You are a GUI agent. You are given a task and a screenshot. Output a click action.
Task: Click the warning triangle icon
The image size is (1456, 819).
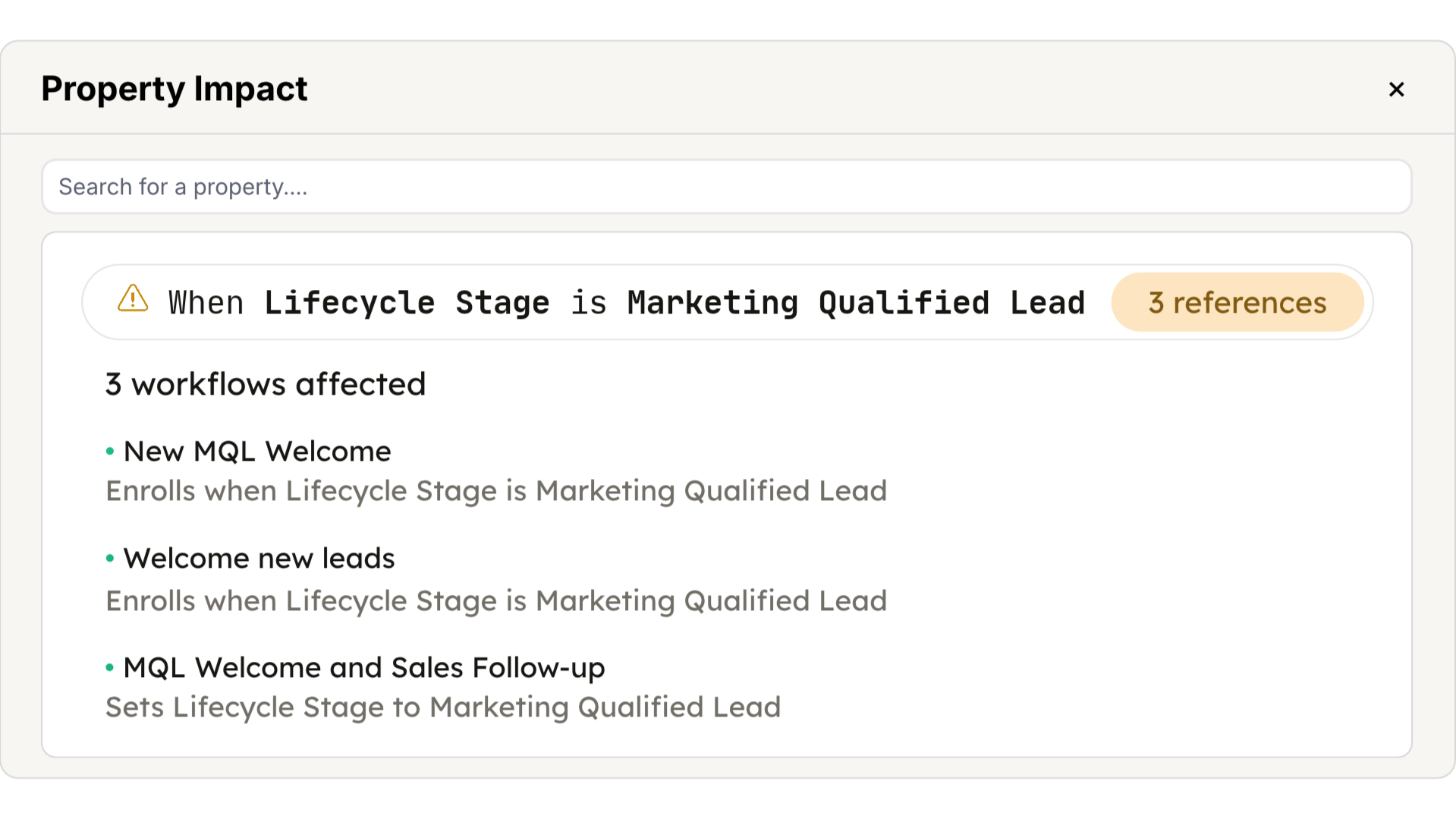pyautogui.click(x=133, y=298)
